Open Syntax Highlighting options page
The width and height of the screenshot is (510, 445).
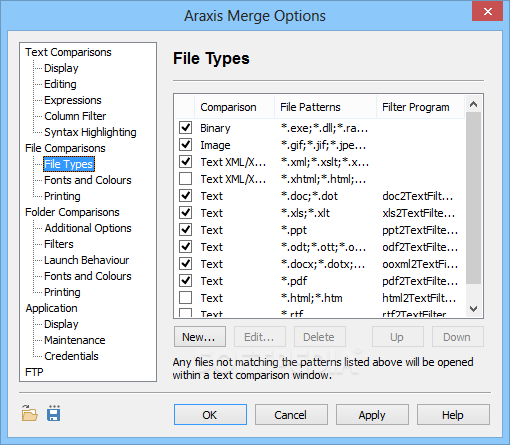pos(90,132)
